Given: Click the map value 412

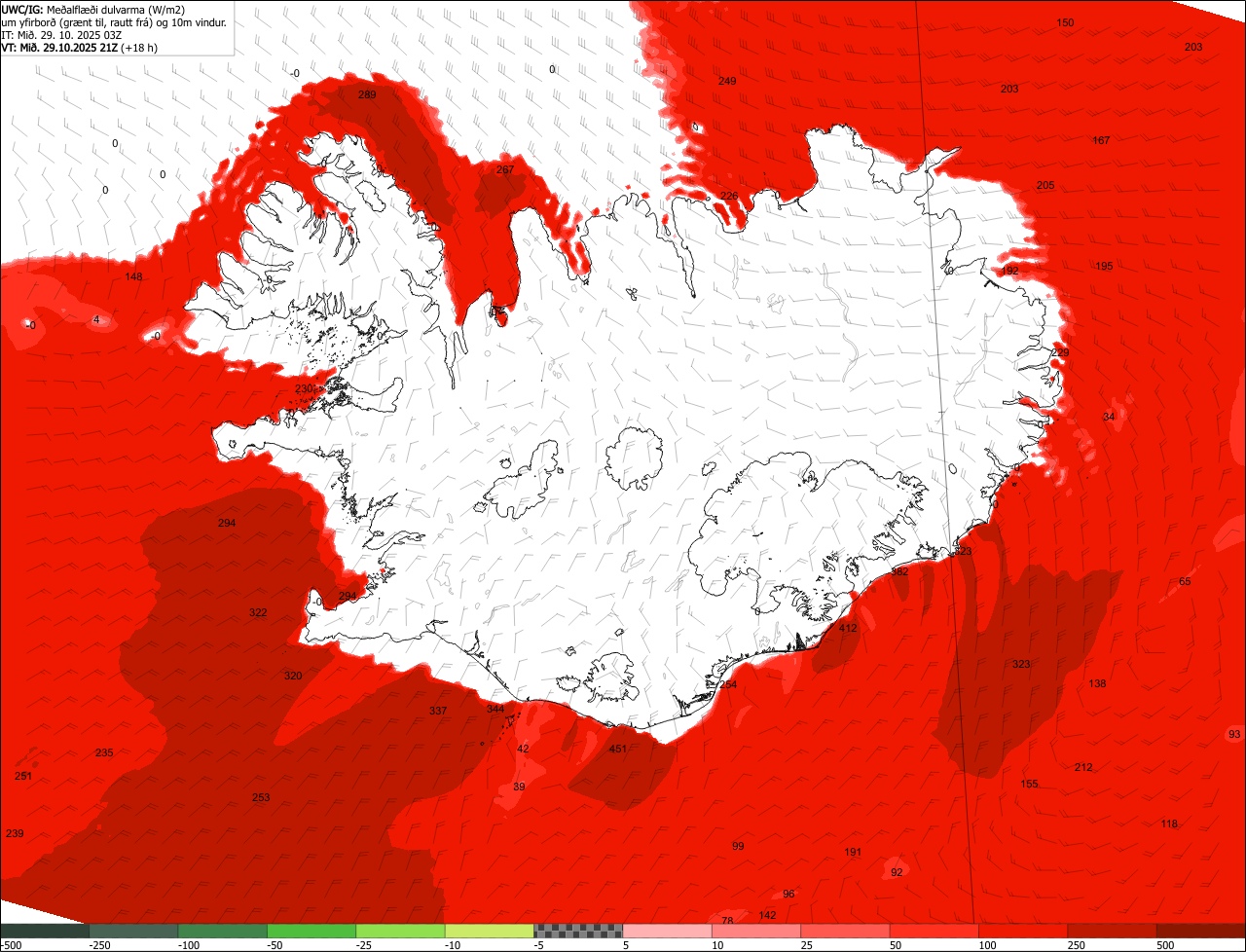Looking at the screenshot, I should tap(849, 628).
